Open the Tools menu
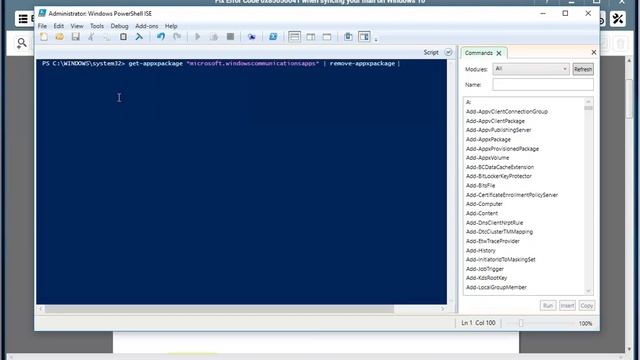The width and height of the screenshot is (640, 360). (97, 26)
